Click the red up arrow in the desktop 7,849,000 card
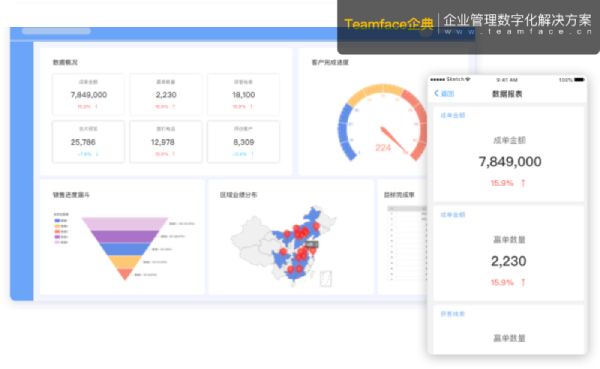The height and width of the screenshot is (369, 600). (96, 106)
